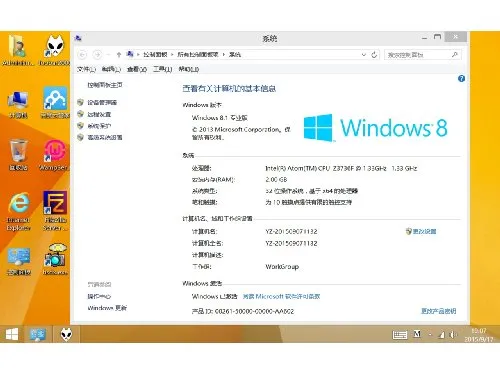This screenshot has height=375, width=500.
Task: Switch to the Control Panel taskbar button
Action: click(x=38, y=334)
